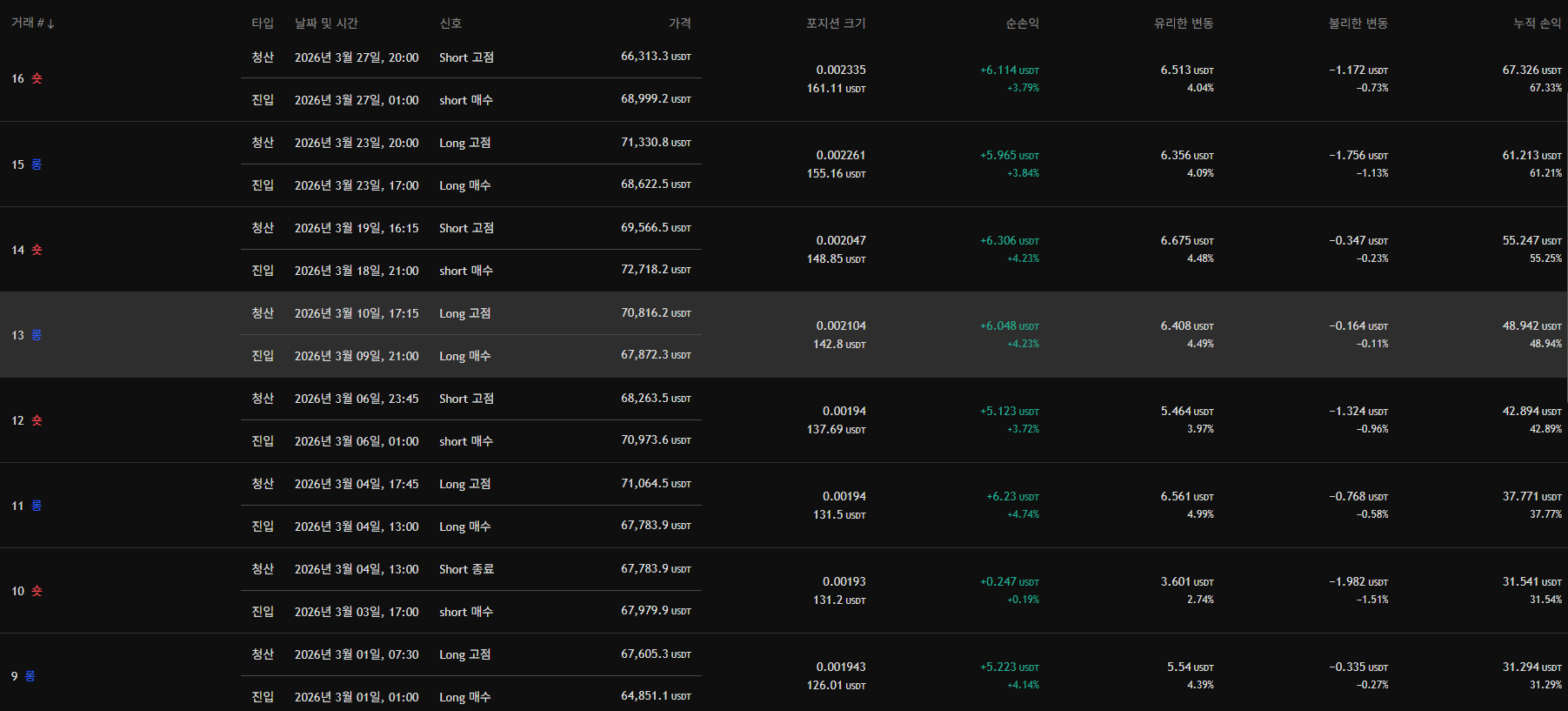Screen dimensions: 1568x711
Task: Select the 롱 label of trade 11
Action: click(x=37, y=506)
